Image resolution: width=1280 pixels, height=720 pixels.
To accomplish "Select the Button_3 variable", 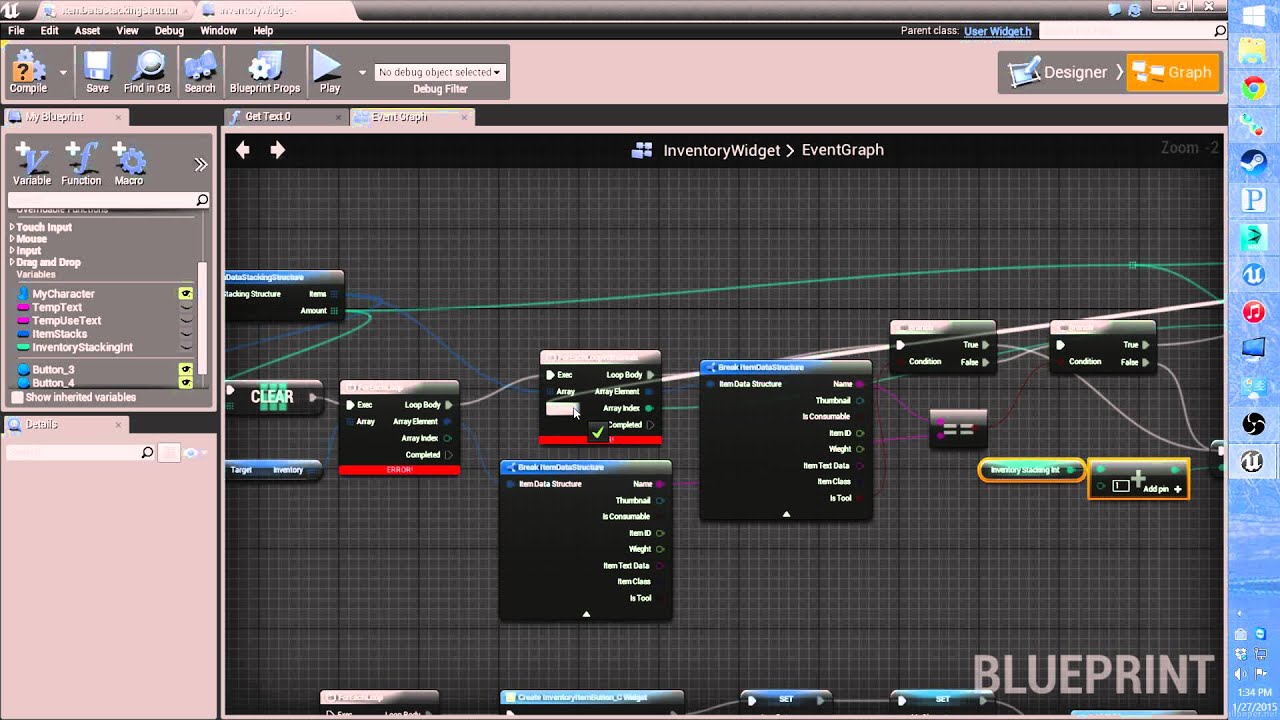I will [x=53, y=370].
